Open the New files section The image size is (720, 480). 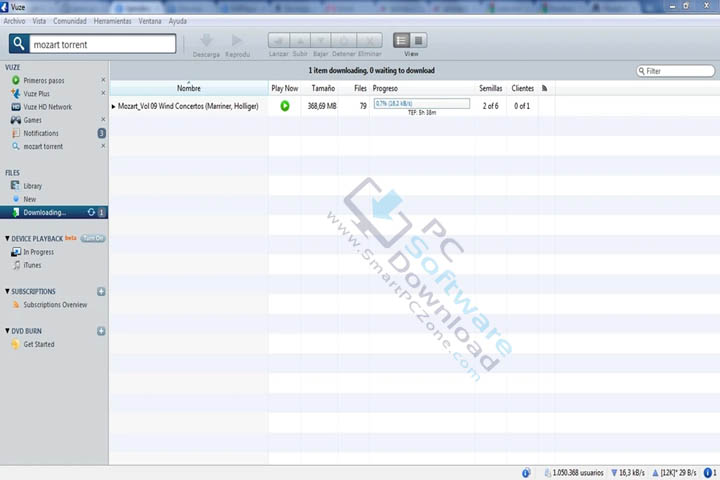(30, 199)
